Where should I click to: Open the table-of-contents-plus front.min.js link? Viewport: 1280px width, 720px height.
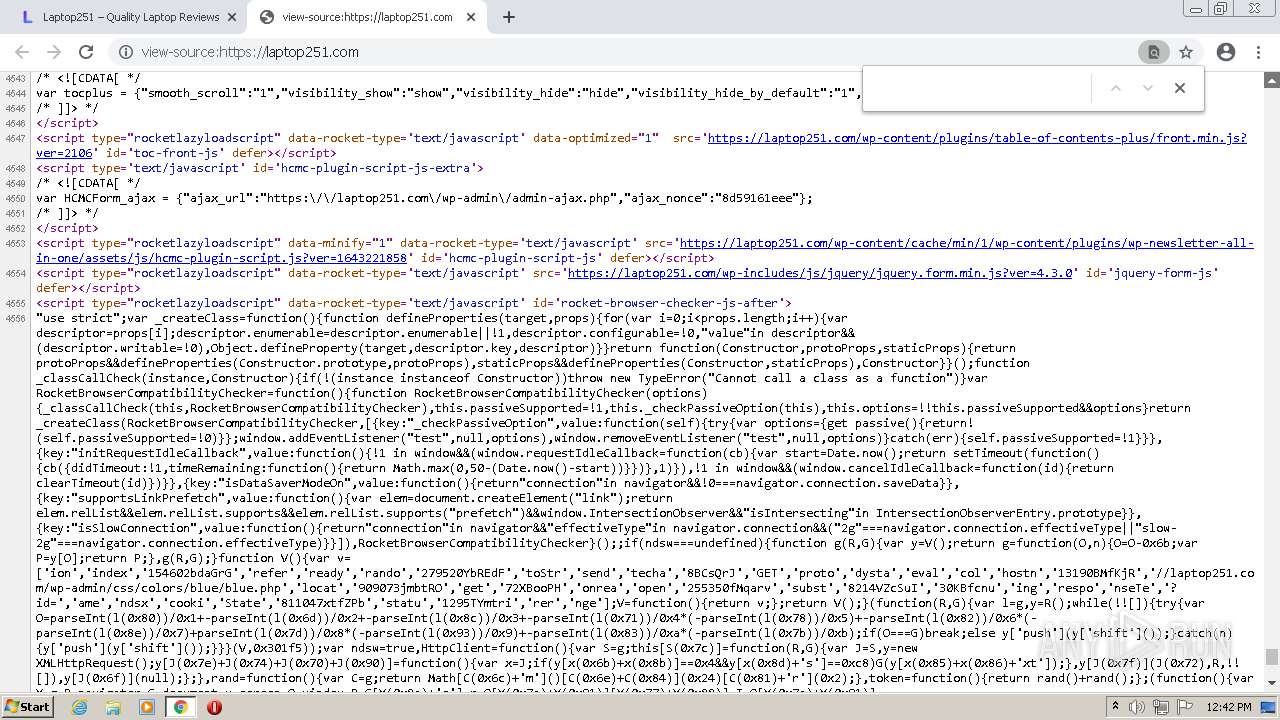977,138
